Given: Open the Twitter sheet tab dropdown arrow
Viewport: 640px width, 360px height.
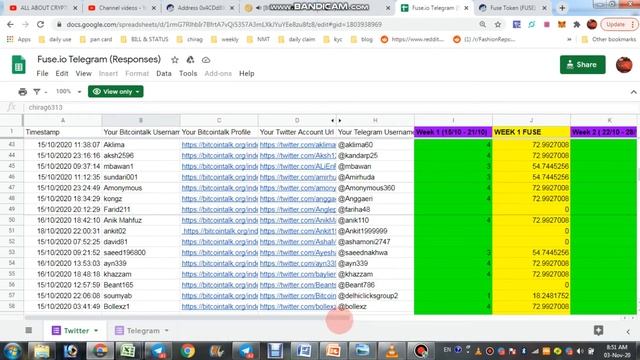Looking at the screenshot, I should click(x=96, y=331).
